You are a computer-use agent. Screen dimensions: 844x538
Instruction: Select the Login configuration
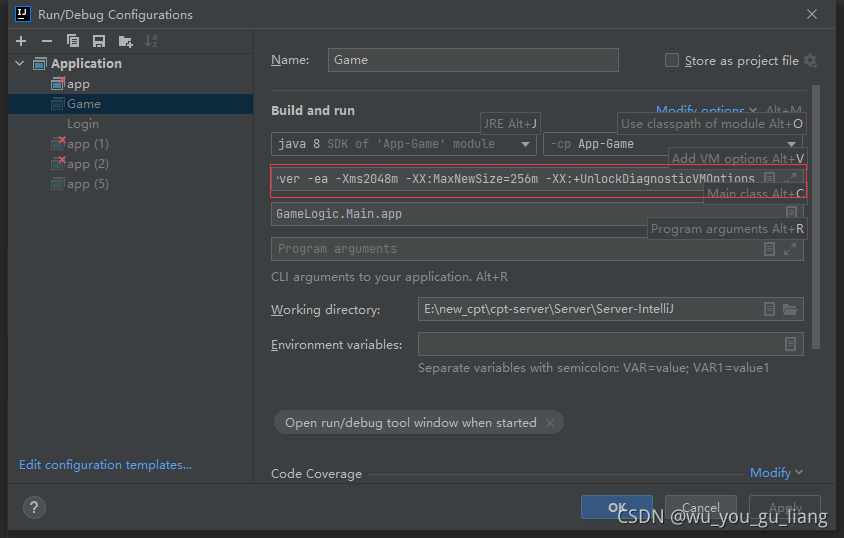point(83,124)
